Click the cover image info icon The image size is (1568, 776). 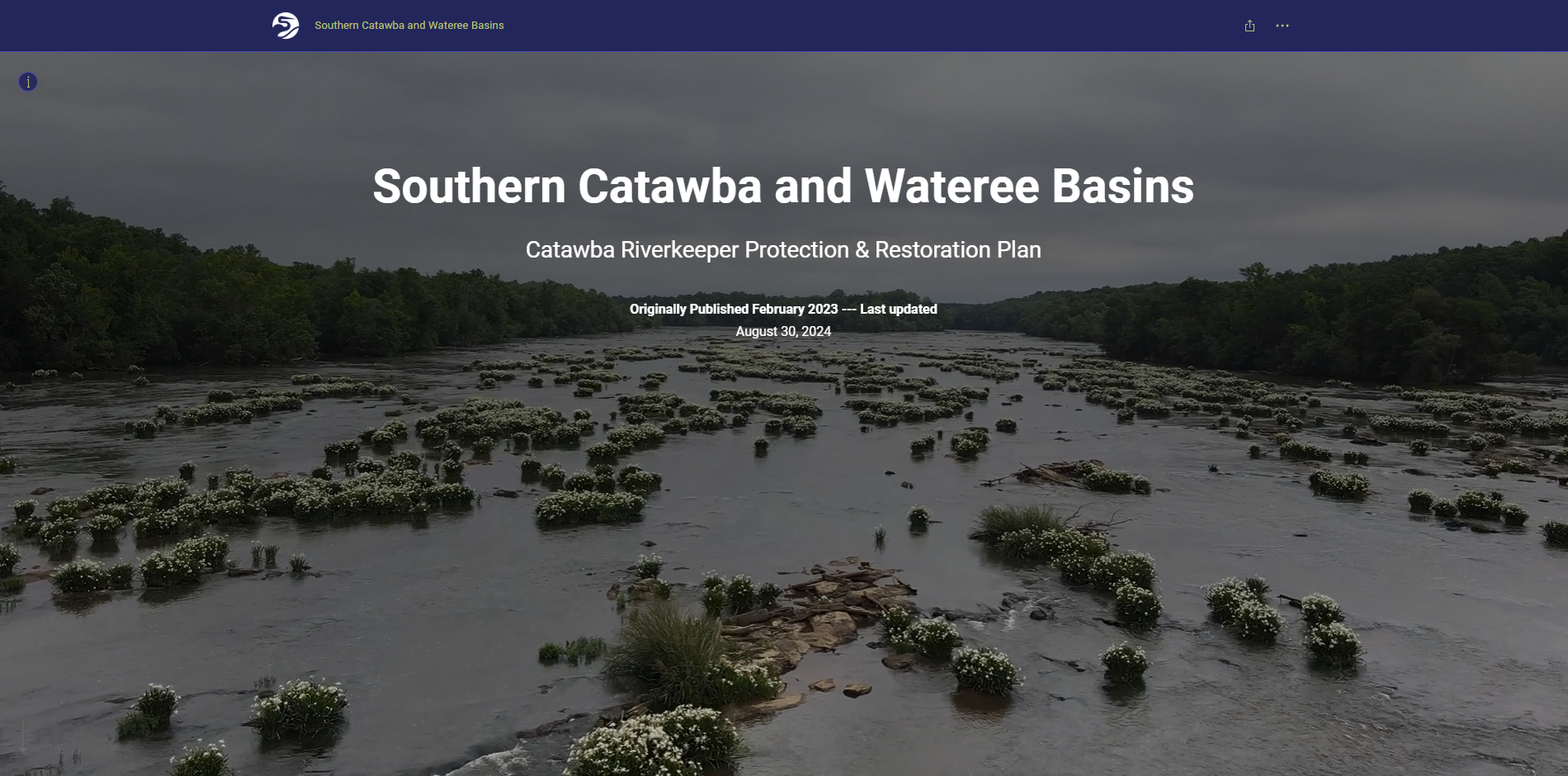pyautogui.click(x=28, y=82)
